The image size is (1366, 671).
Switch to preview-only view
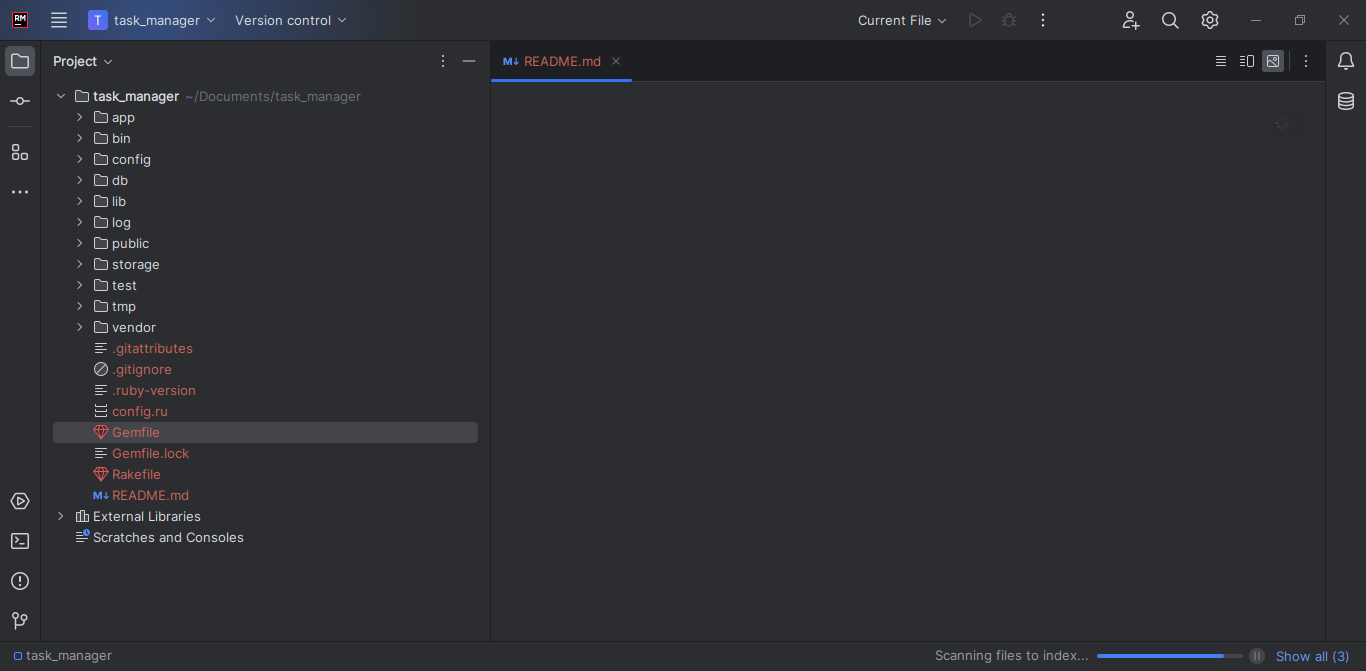(x=1273, y=61)
